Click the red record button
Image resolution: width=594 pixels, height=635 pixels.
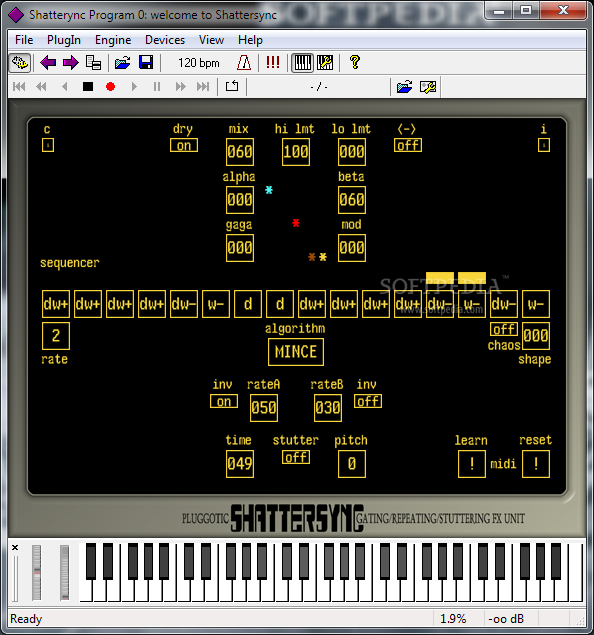coord(110,87)
